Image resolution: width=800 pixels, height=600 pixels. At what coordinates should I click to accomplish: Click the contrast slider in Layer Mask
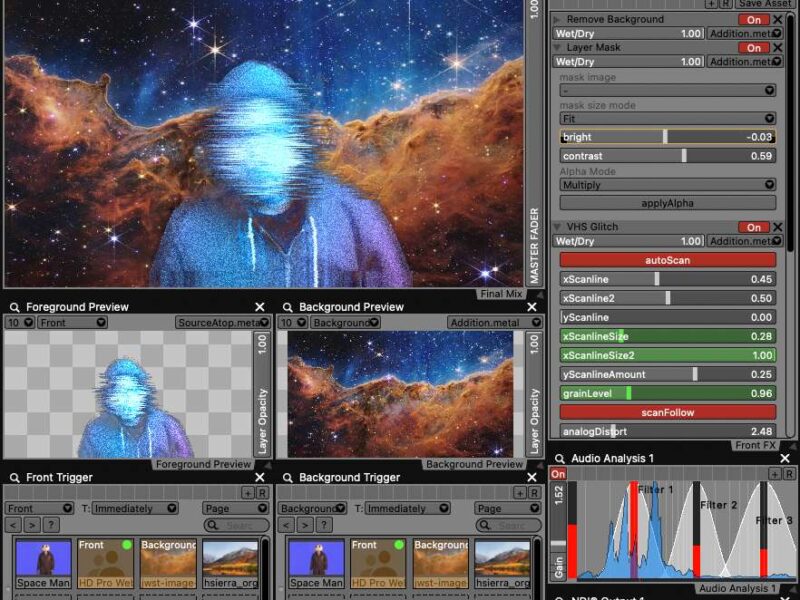click(667, 156)
